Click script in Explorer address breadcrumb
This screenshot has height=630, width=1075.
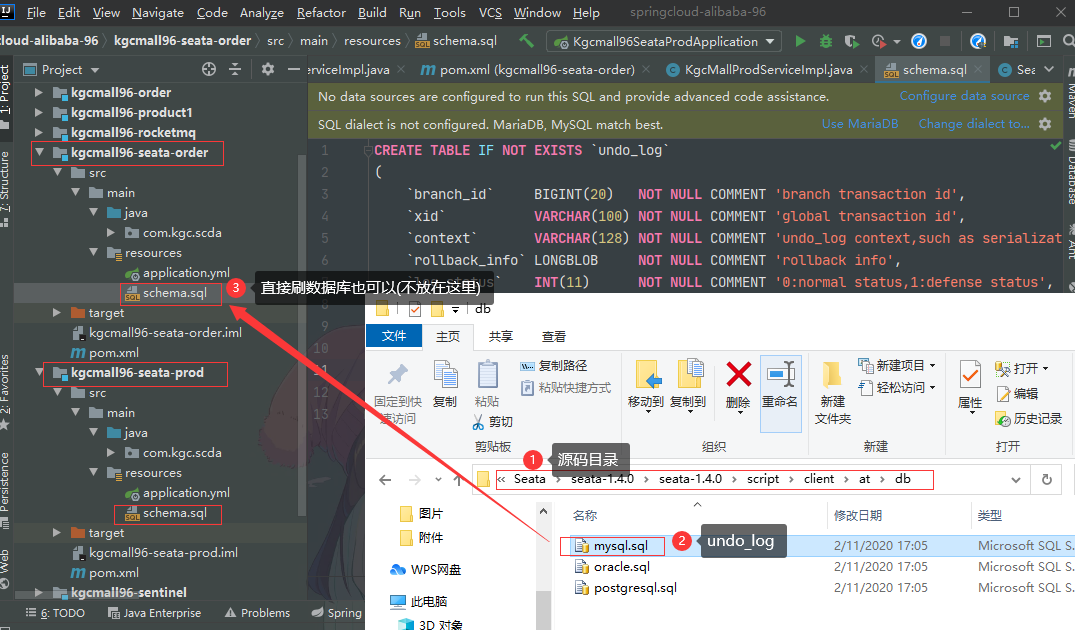coord(763,479)
